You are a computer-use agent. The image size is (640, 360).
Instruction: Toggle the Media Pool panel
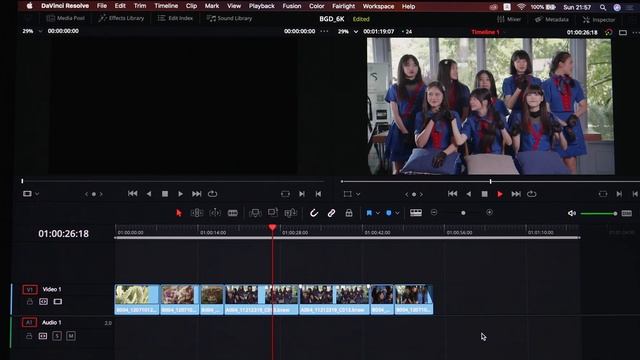click(x=65, y=18)
